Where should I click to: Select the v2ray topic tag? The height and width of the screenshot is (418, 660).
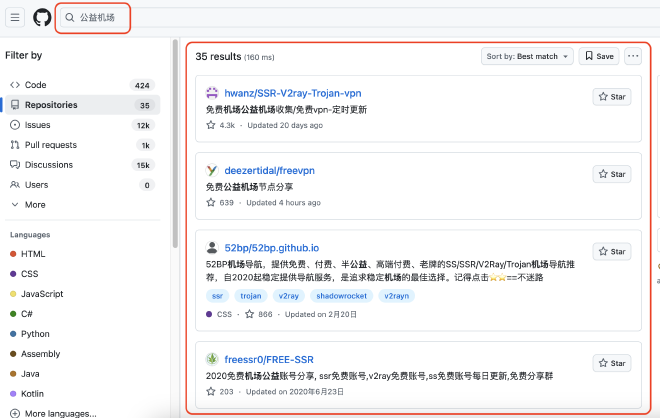pyautogui.click(x=289, y=296)
